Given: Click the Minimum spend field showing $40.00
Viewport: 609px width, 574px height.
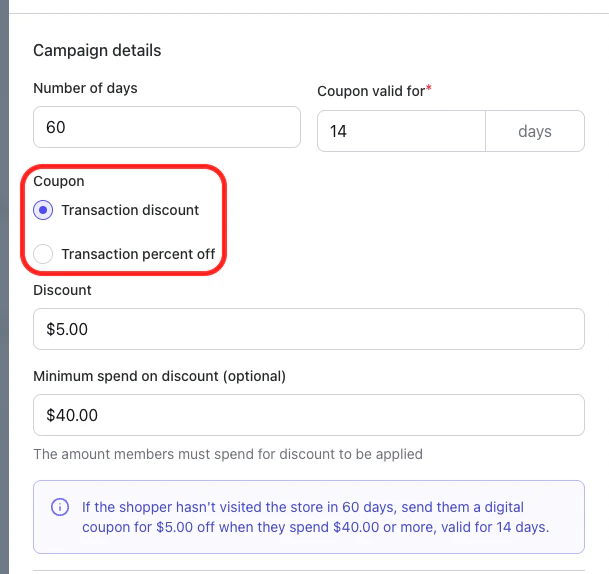Looking at the screenshot, I should click(308, 415).
